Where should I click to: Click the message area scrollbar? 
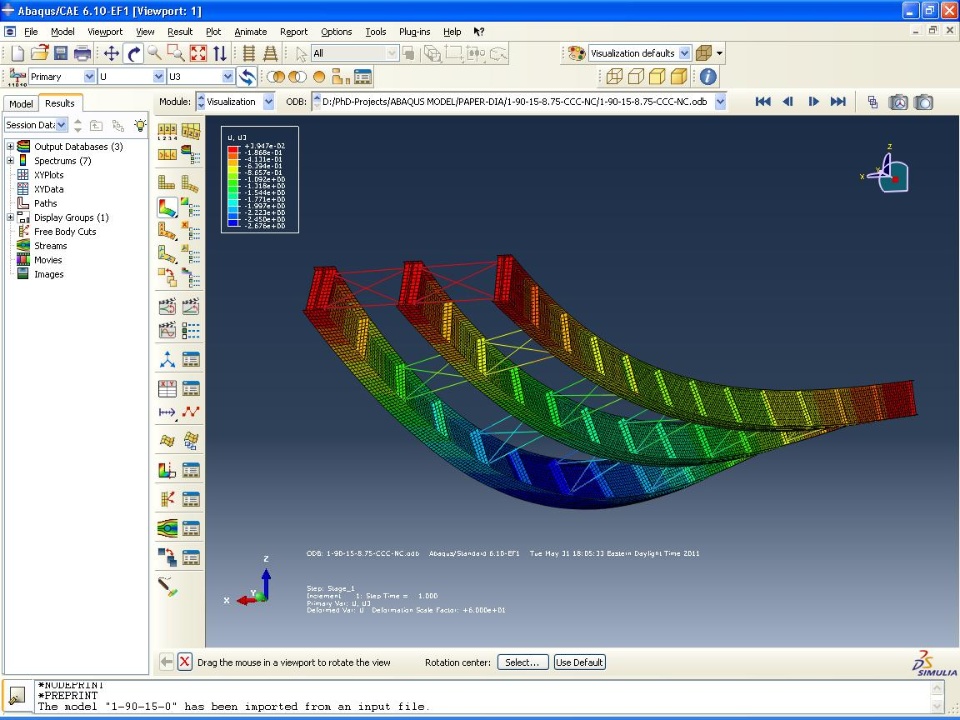937,697
